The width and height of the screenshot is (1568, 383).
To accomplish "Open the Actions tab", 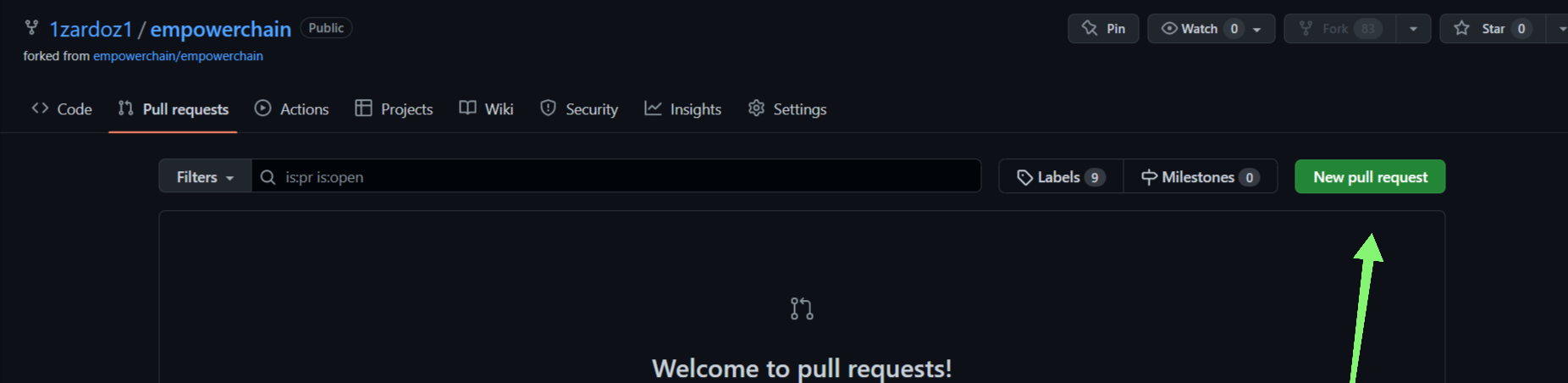I will pos(292,108).
